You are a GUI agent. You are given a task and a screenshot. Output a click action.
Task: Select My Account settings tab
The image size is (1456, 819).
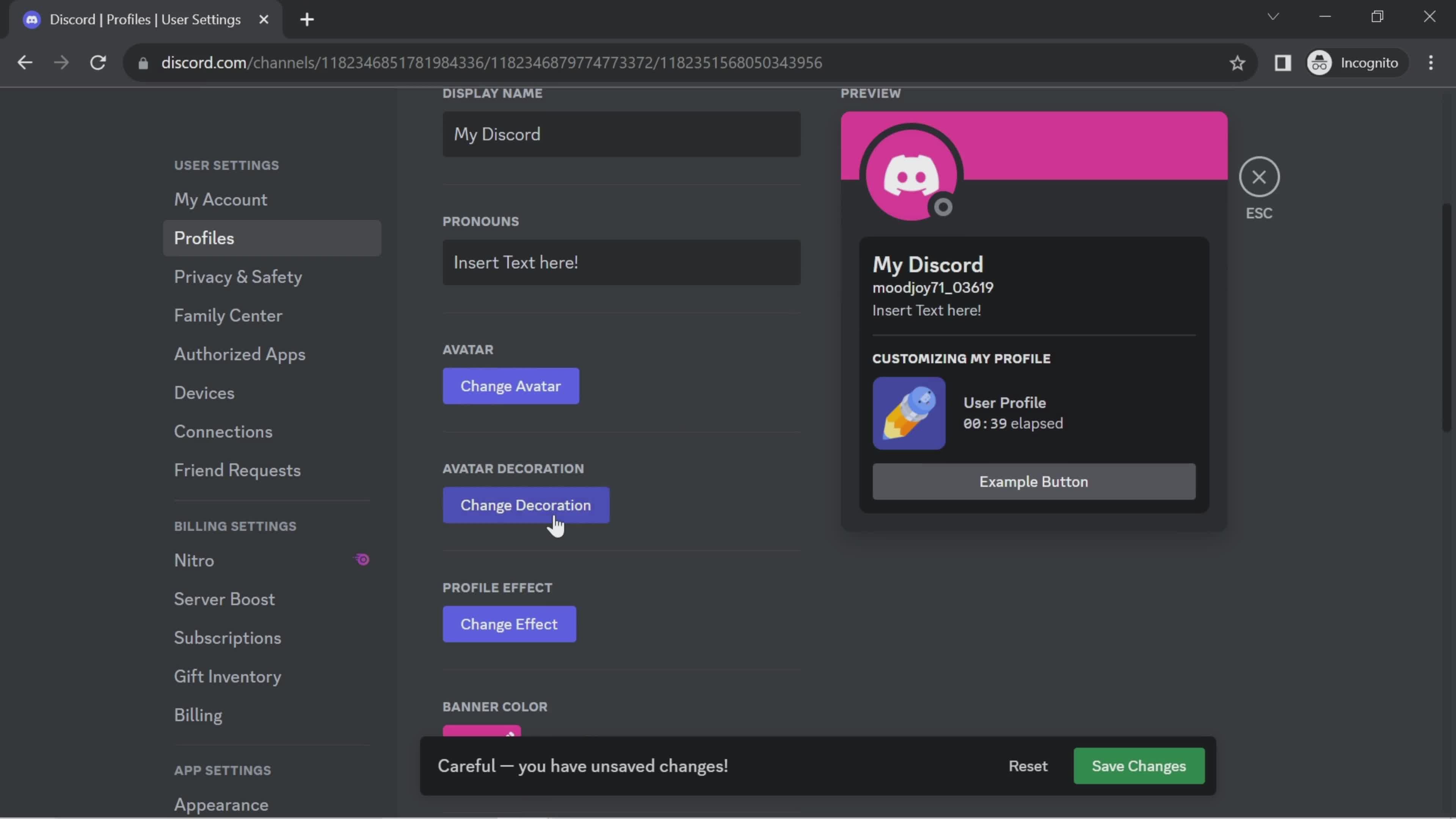pyautogui.click(x=219, y=199)
